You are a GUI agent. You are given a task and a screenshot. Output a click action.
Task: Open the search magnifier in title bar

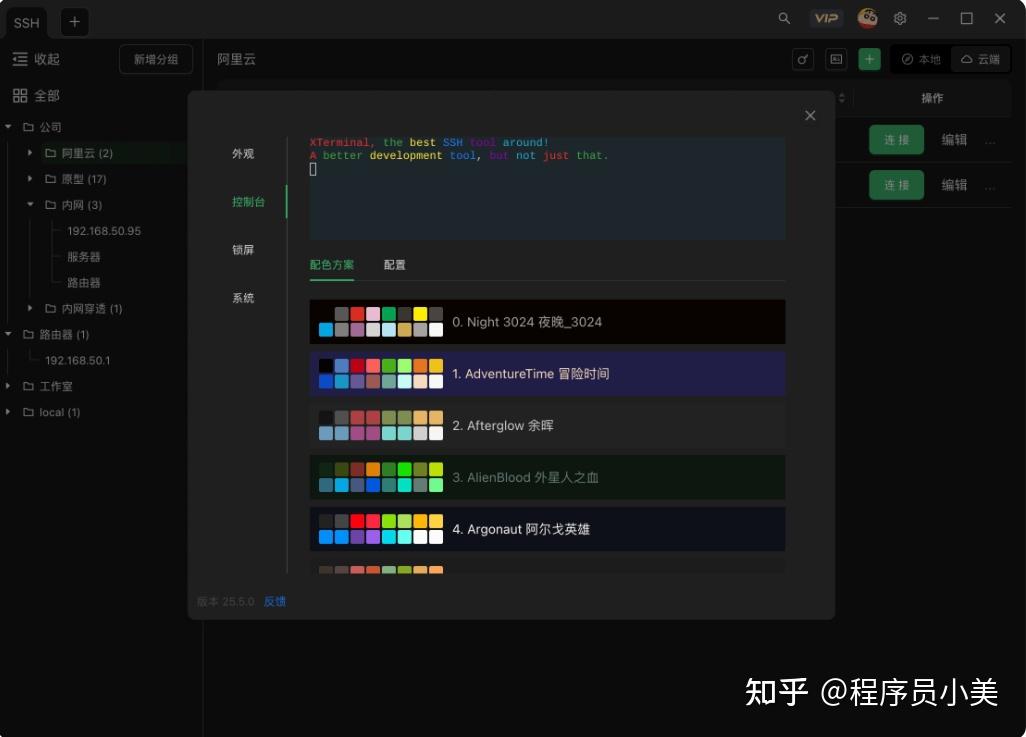click(x=784, y=18)
